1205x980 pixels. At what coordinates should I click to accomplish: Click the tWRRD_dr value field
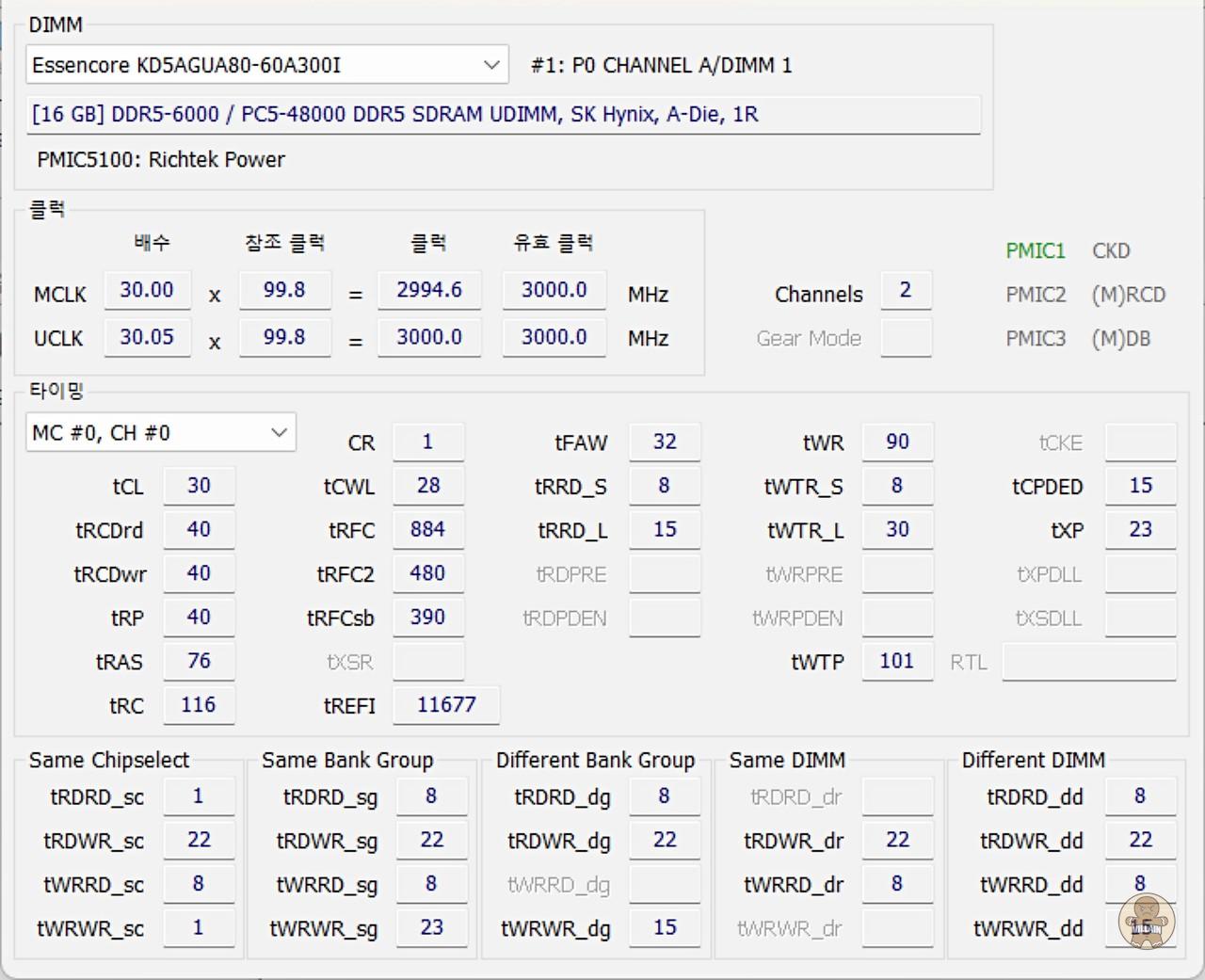[897, 885]
